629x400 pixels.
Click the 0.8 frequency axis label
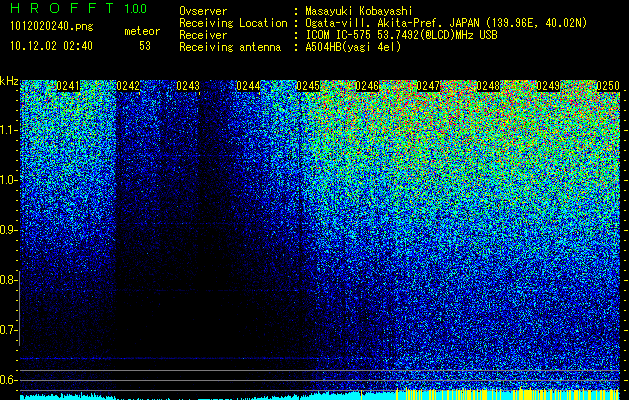click(8, 280)
